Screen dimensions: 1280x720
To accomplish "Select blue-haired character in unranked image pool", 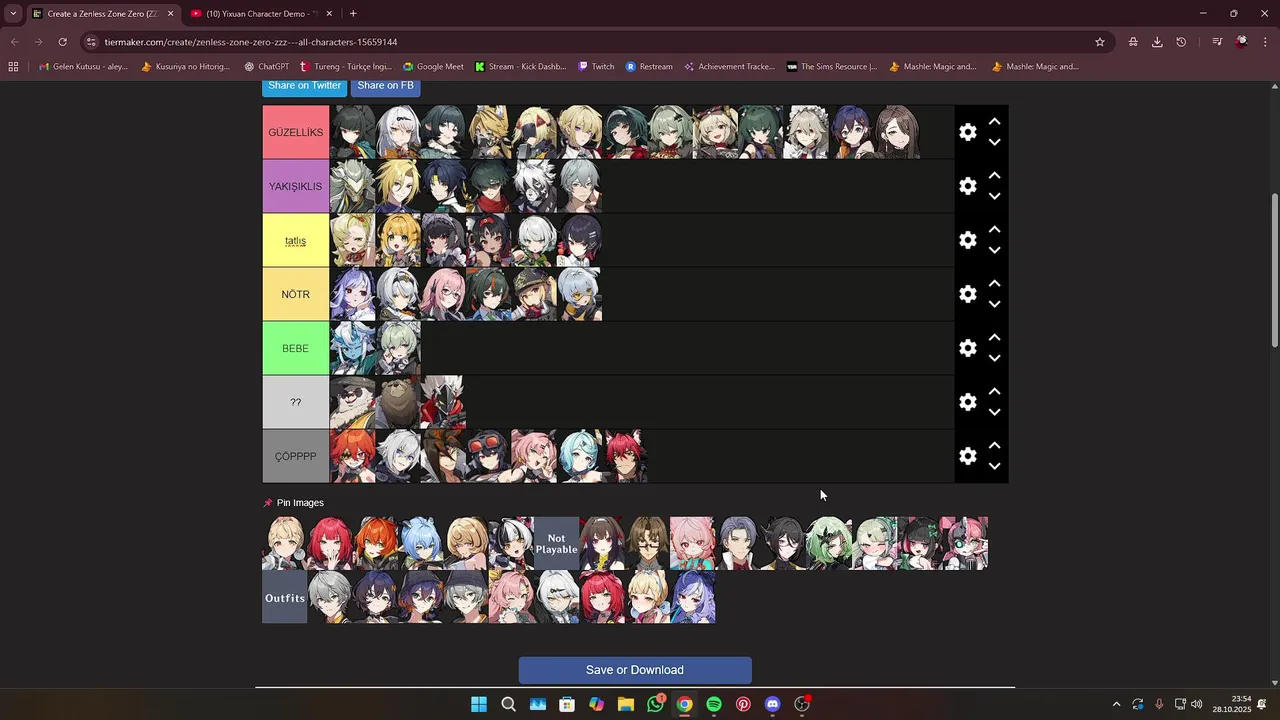I will click(420, 543).
